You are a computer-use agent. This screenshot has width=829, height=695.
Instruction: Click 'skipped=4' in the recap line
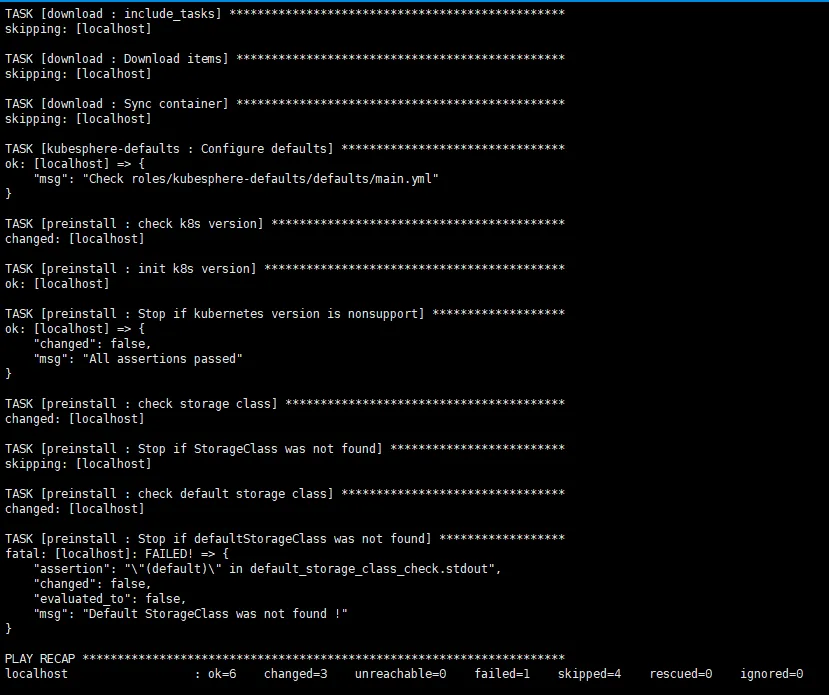point(589,674)
